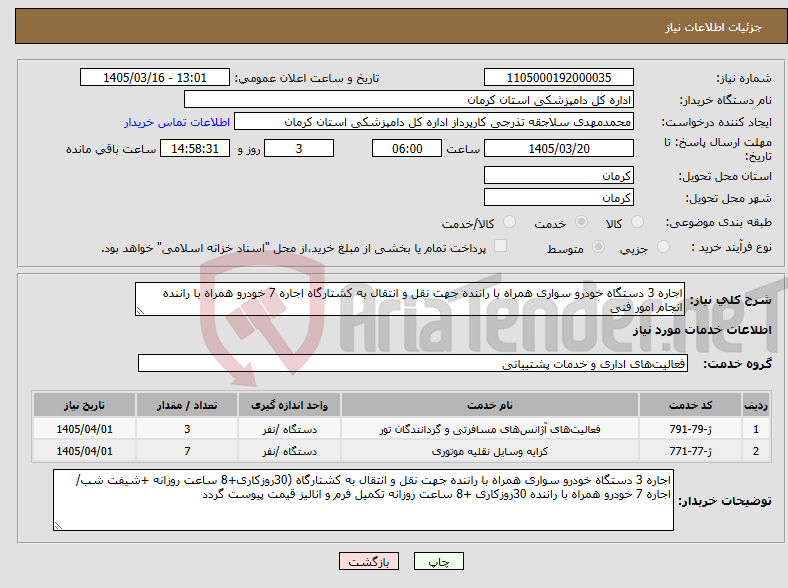Click row number 2 cell
788x588 pixels.
tap(756, 451)
